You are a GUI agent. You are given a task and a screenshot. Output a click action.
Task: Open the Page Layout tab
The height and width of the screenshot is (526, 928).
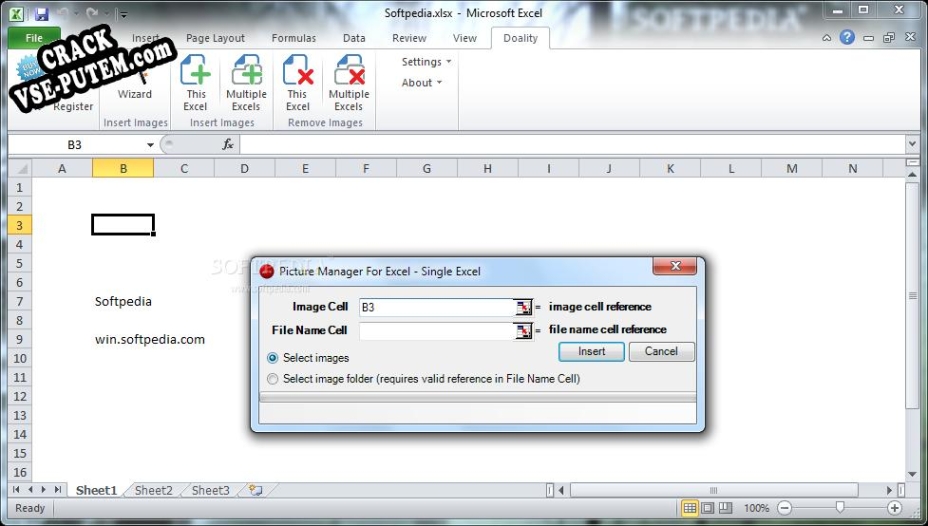(215, 38)
